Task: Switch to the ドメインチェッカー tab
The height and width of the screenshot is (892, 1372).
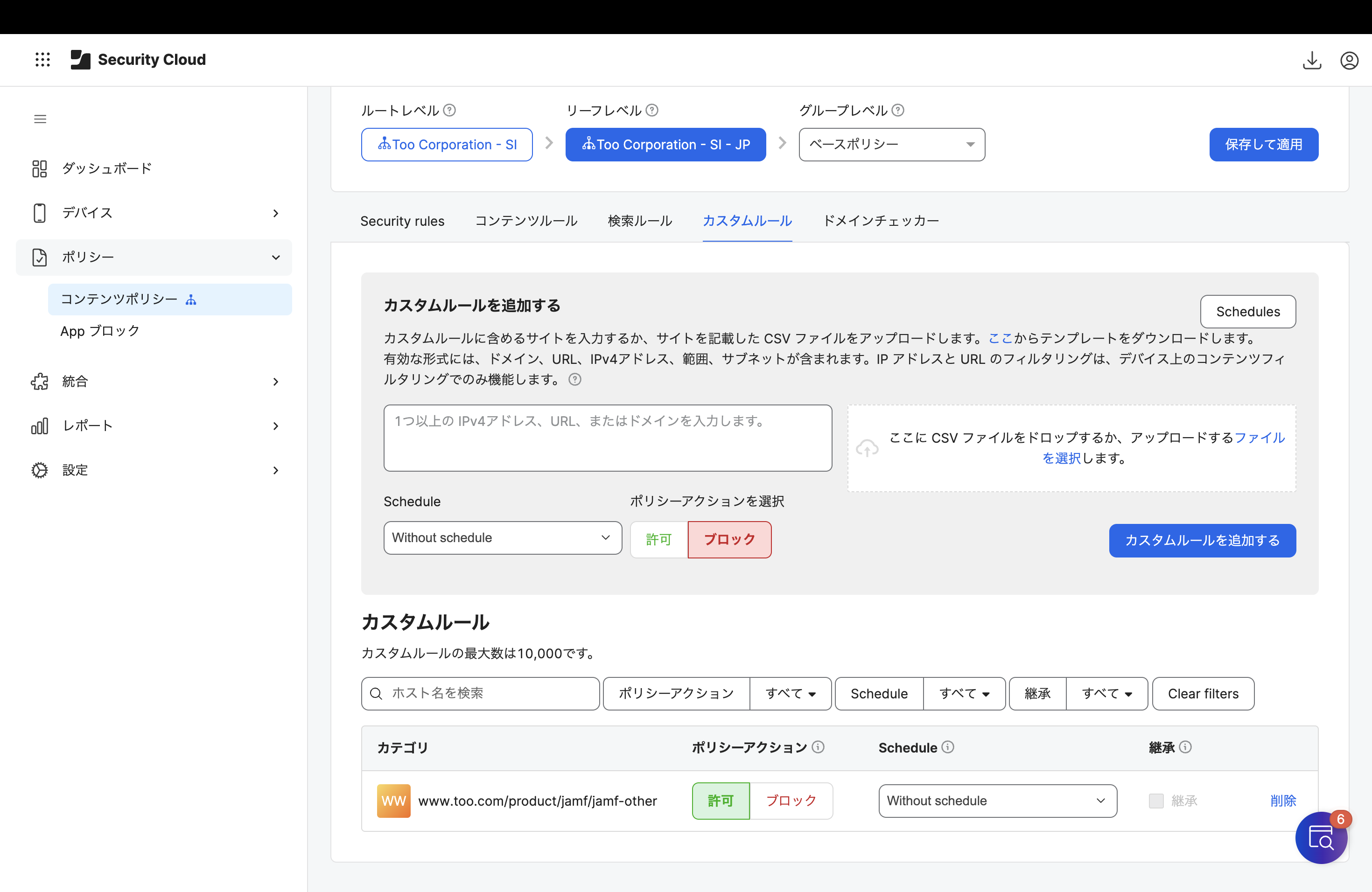Action: point(881,221)
